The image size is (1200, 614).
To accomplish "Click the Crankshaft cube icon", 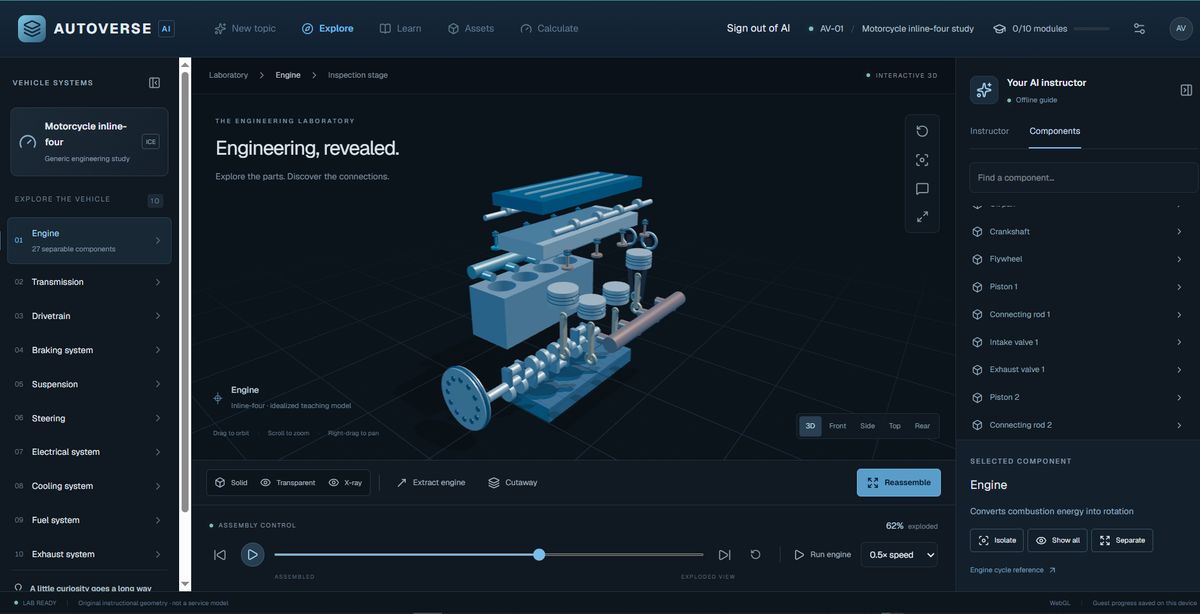I will 977,232.
